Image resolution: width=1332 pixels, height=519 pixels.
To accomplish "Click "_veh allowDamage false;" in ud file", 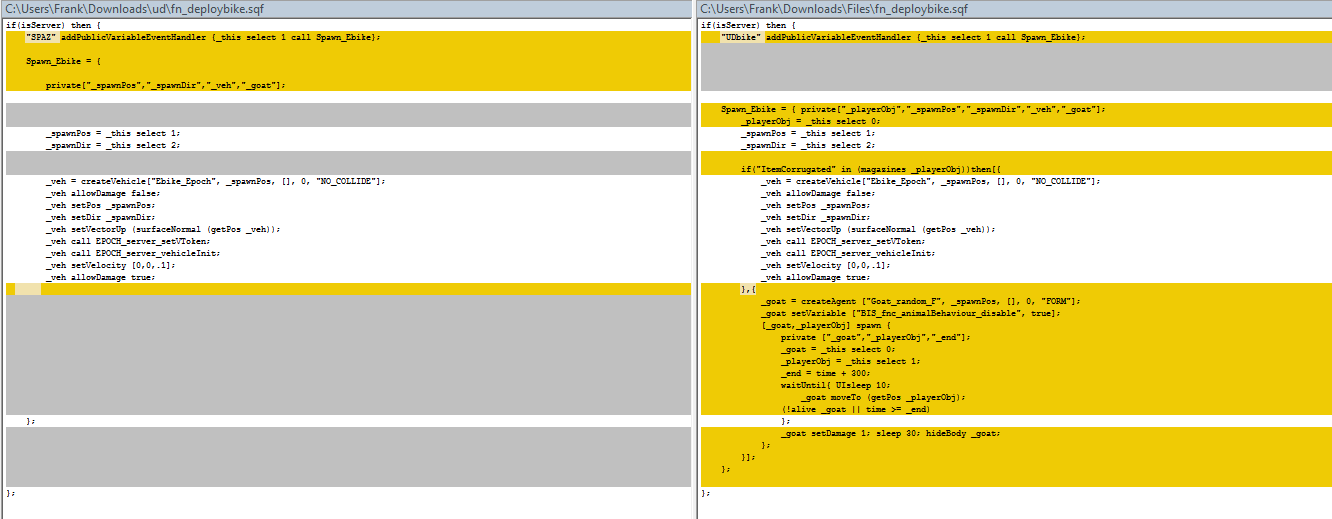I will 103,193.
